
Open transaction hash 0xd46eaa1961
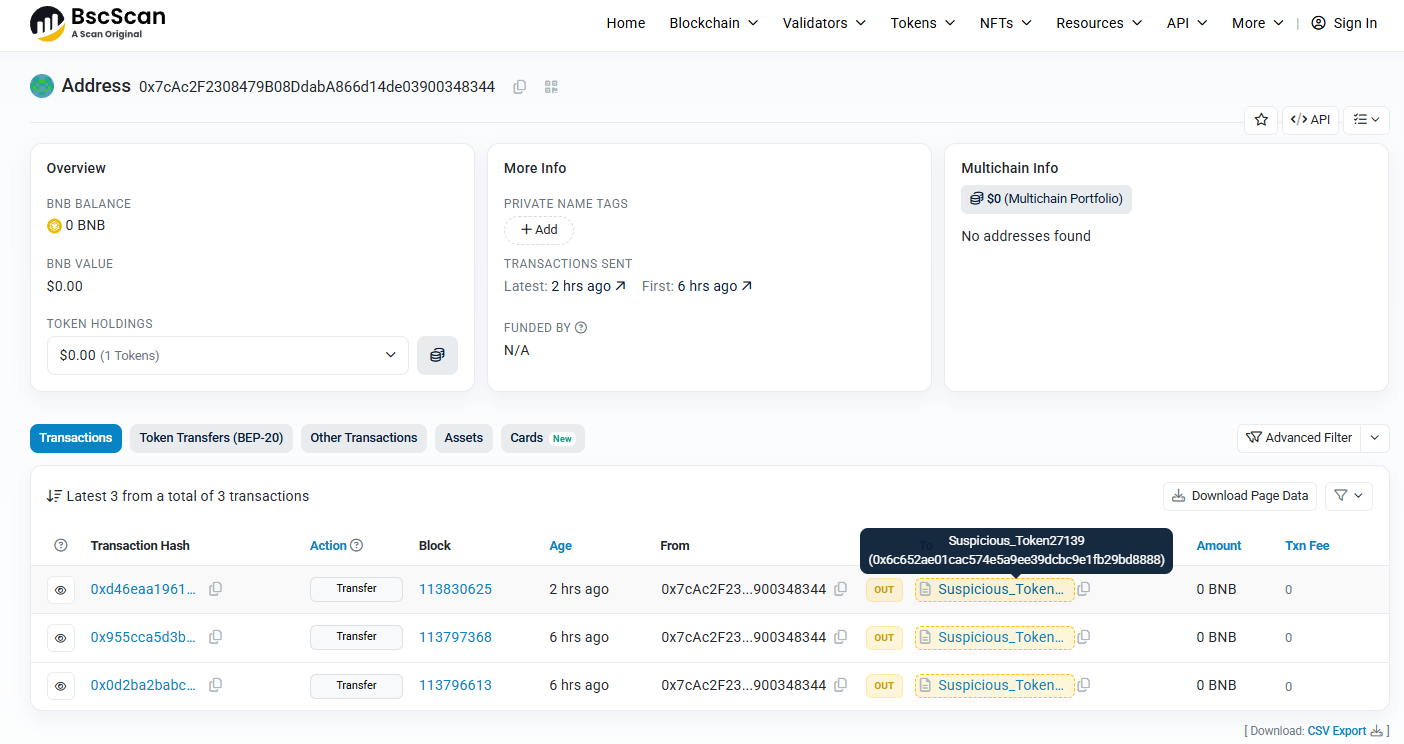[144, 589]
